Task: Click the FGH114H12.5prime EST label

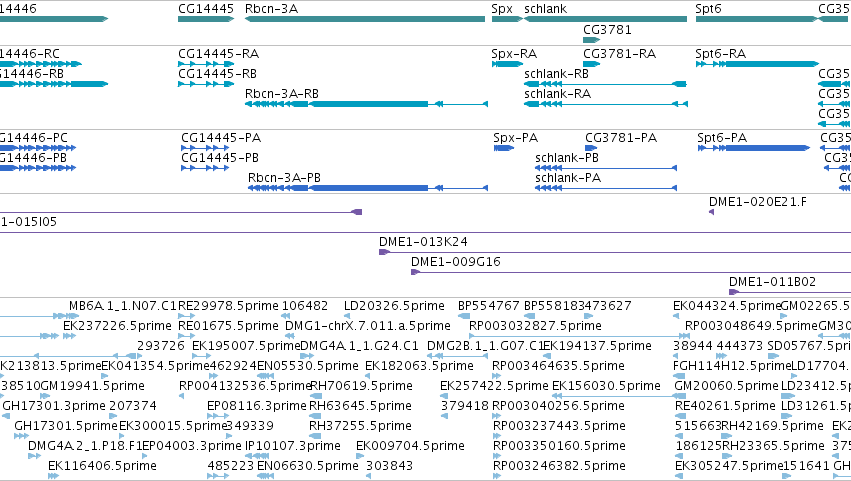Action: (732, 366)
